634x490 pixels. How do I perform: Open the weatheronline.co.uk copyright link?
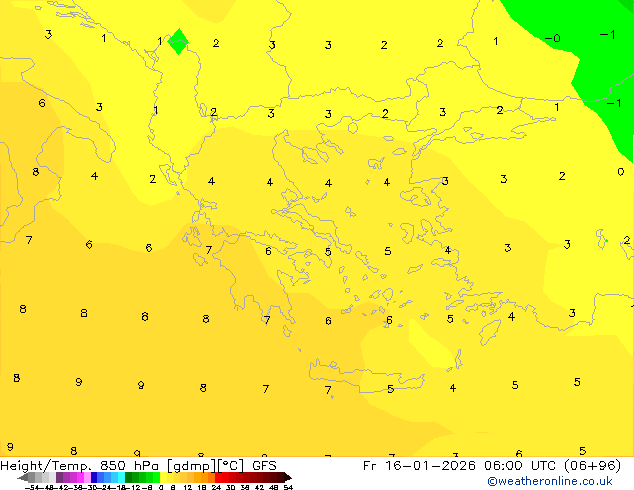(550, 481)
